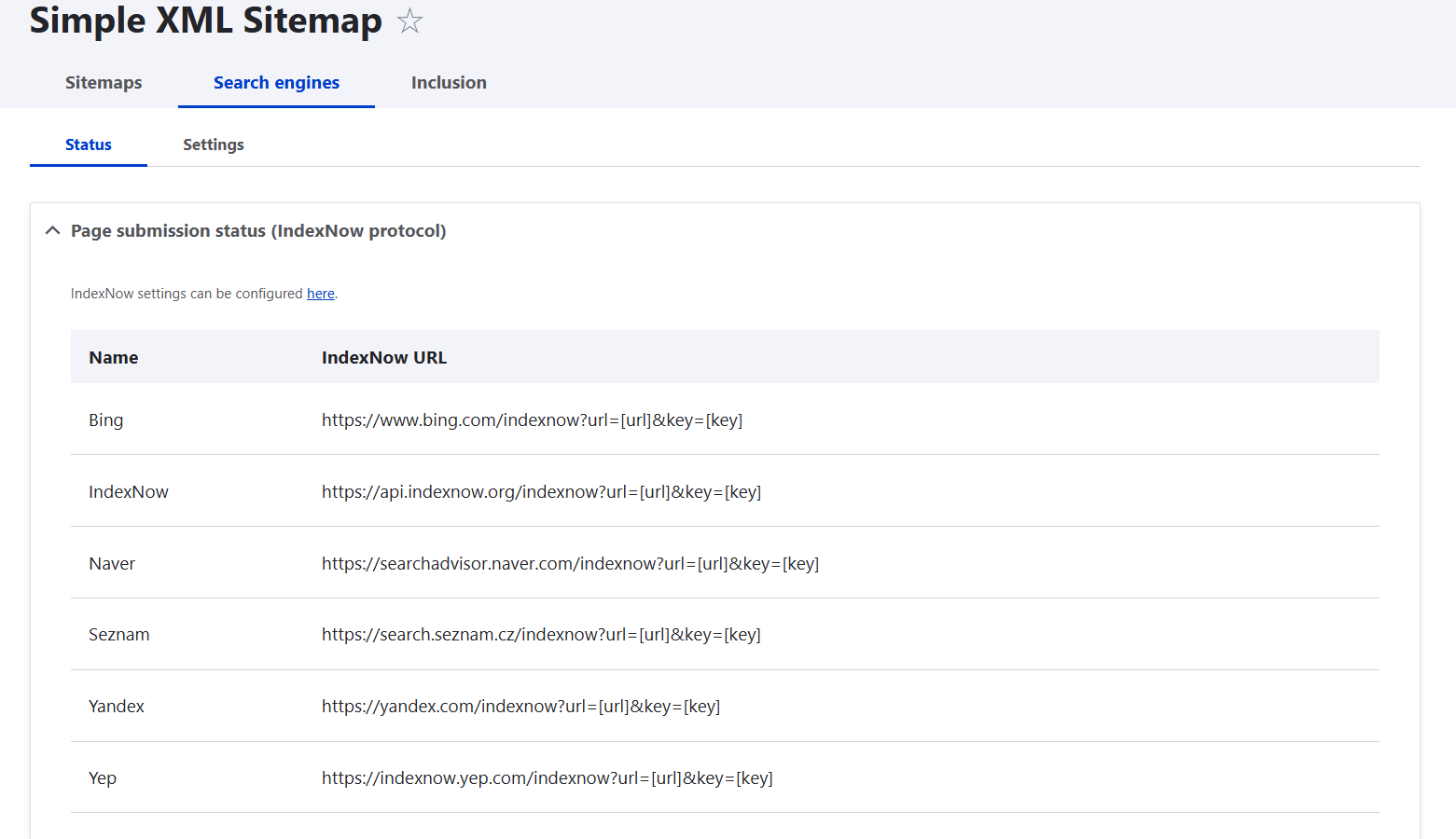Open the Search engines tab
Viewport: 1456px width, 839px height.
pos(276,82)
